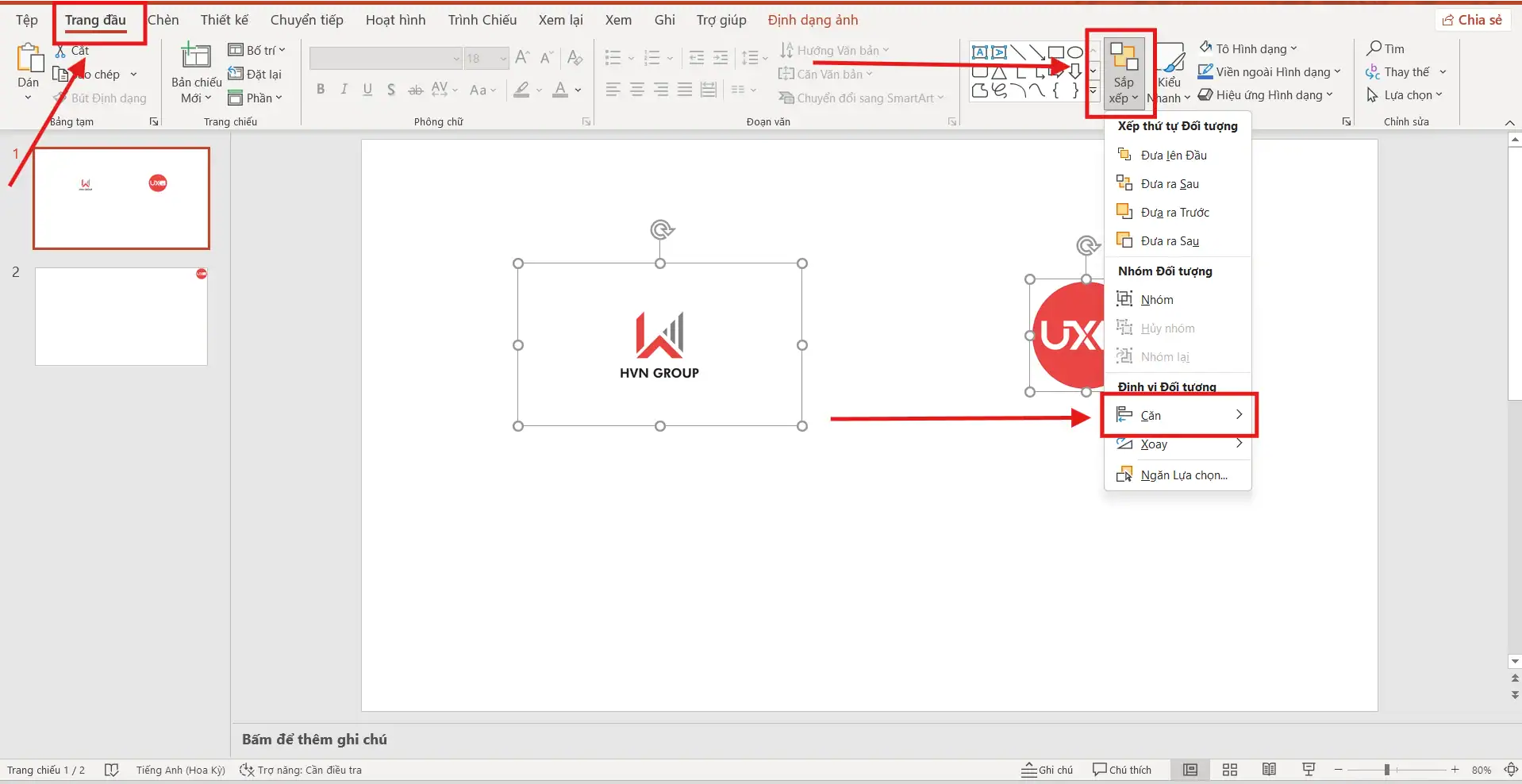Open the Thiết kế (Design) tab
The width and height of the screenshot is (1522, 784).
pyautogui.click(x=225, y=20)
